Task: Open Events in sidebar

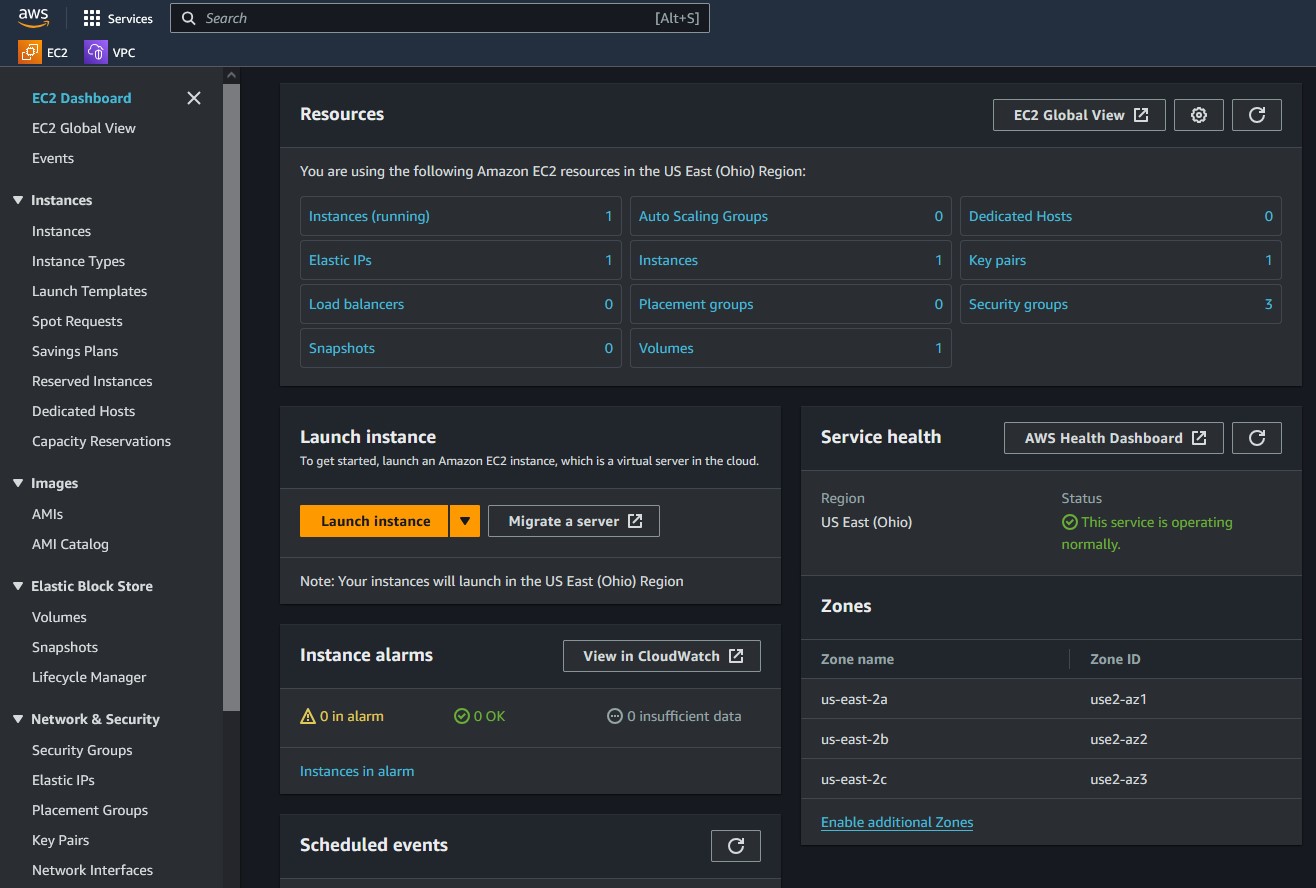Action: pos(53,158)
